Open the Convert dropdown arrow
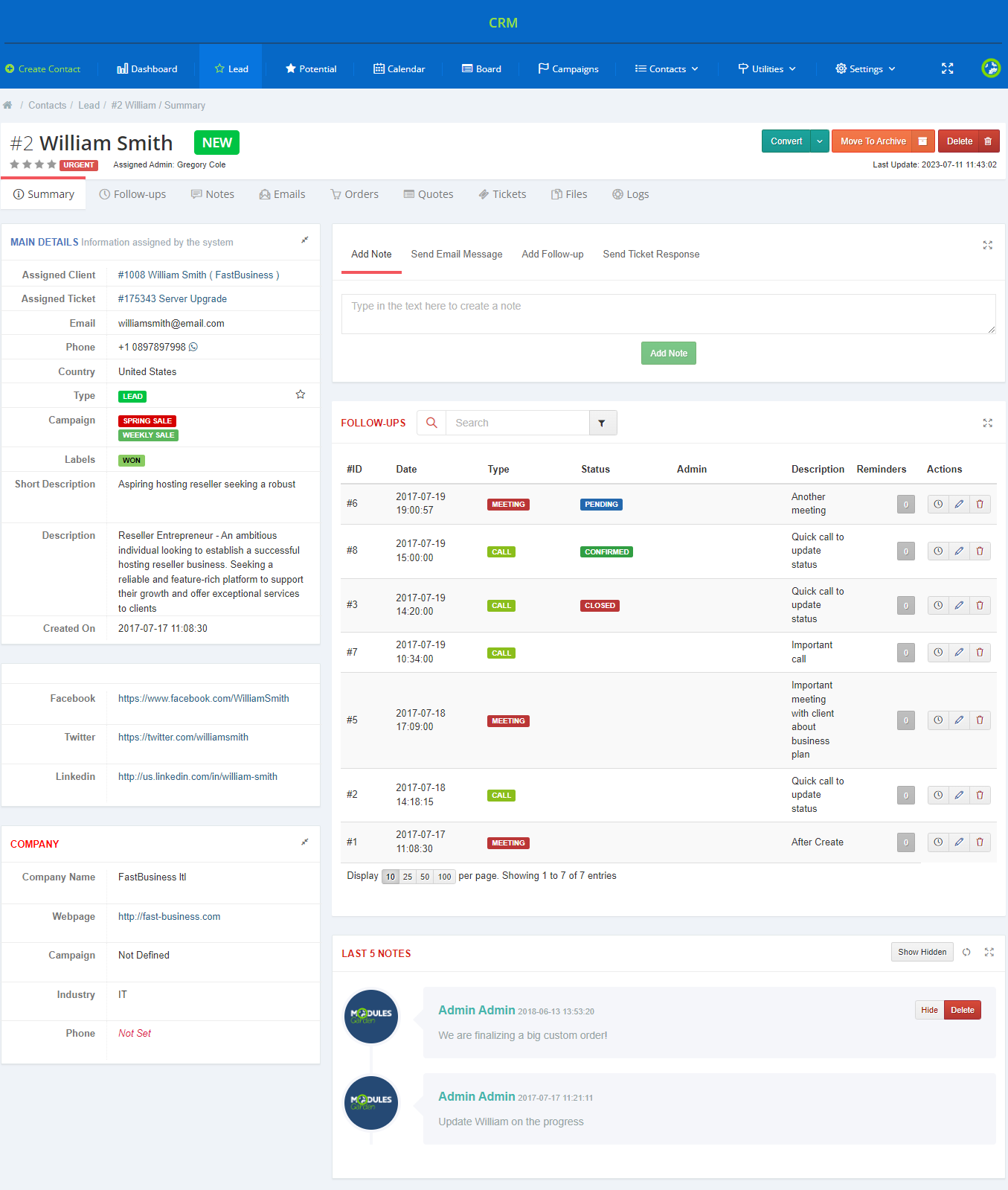Image resolution: width=1008 pixels, height=1190 pixels. pos(820,141)
